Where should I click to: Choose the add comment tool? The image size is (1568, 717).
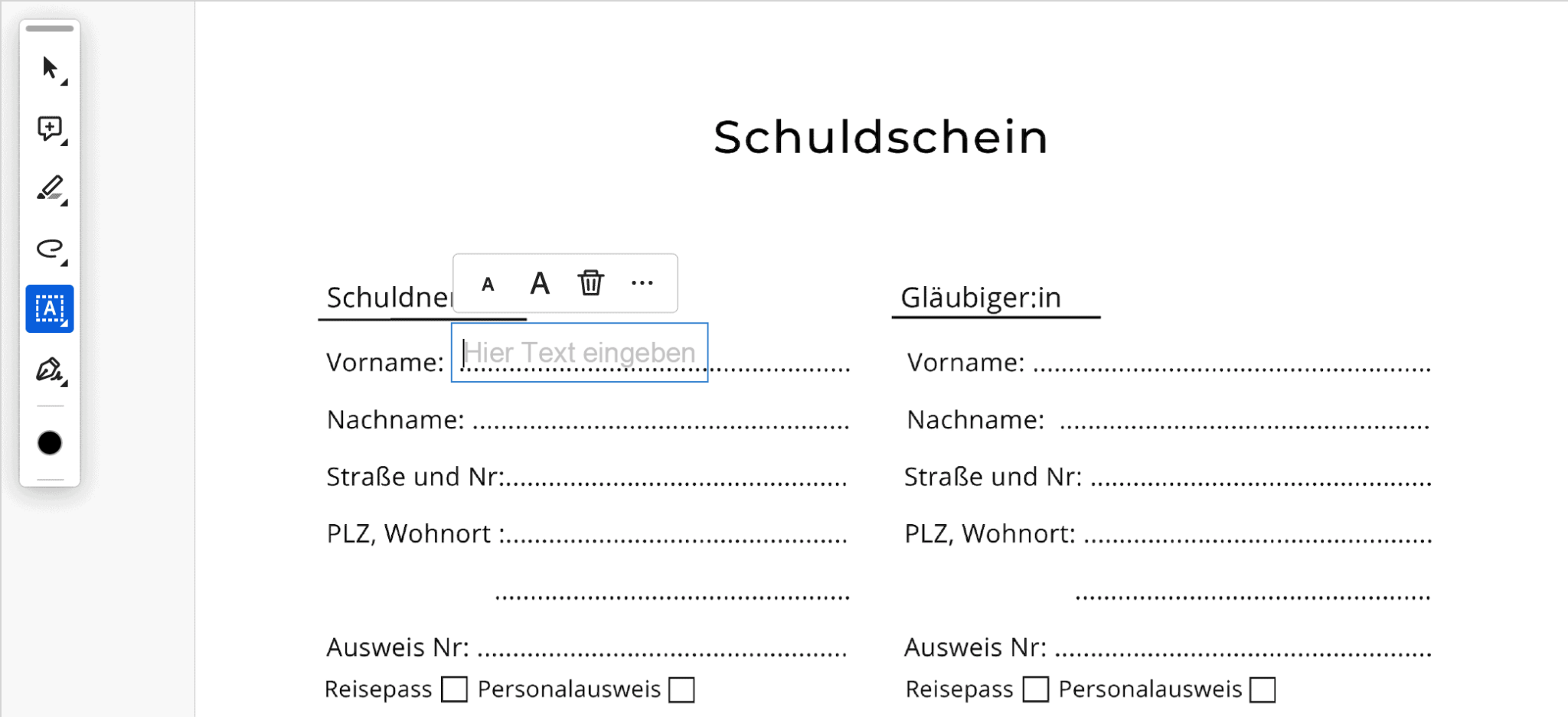[x=49, y=128]
